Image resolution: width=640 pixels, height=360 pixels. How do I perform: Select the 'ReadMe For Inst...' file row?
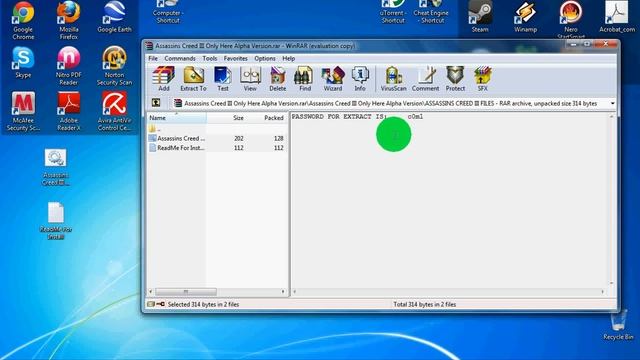coord(217,148)
